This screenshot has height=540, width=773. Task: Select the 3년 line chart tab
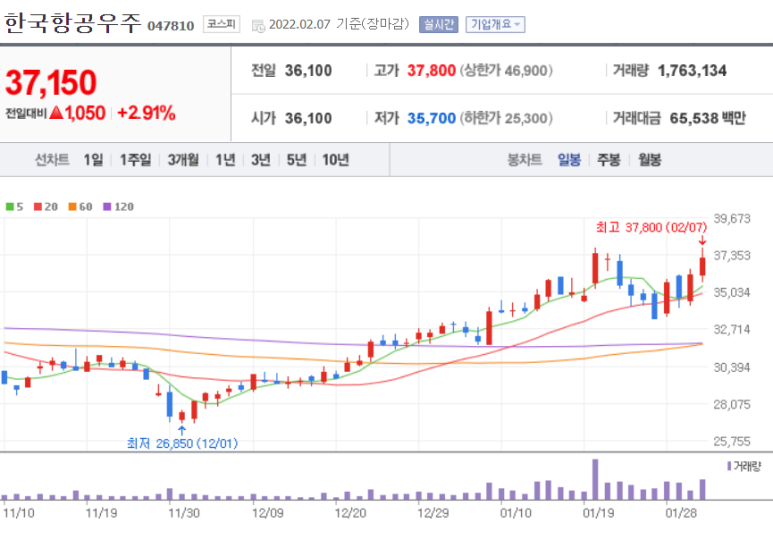click(261, 160)
